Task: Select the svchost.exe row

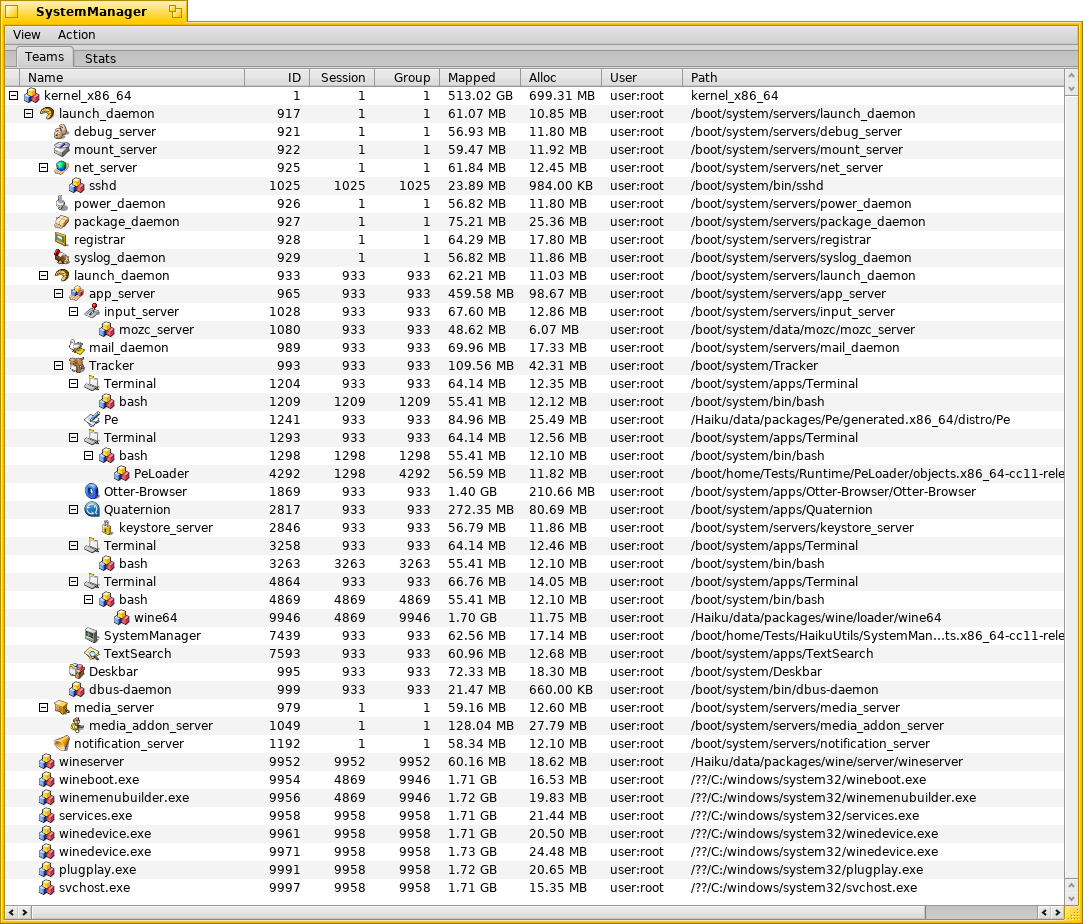Action: click(534, 887)
